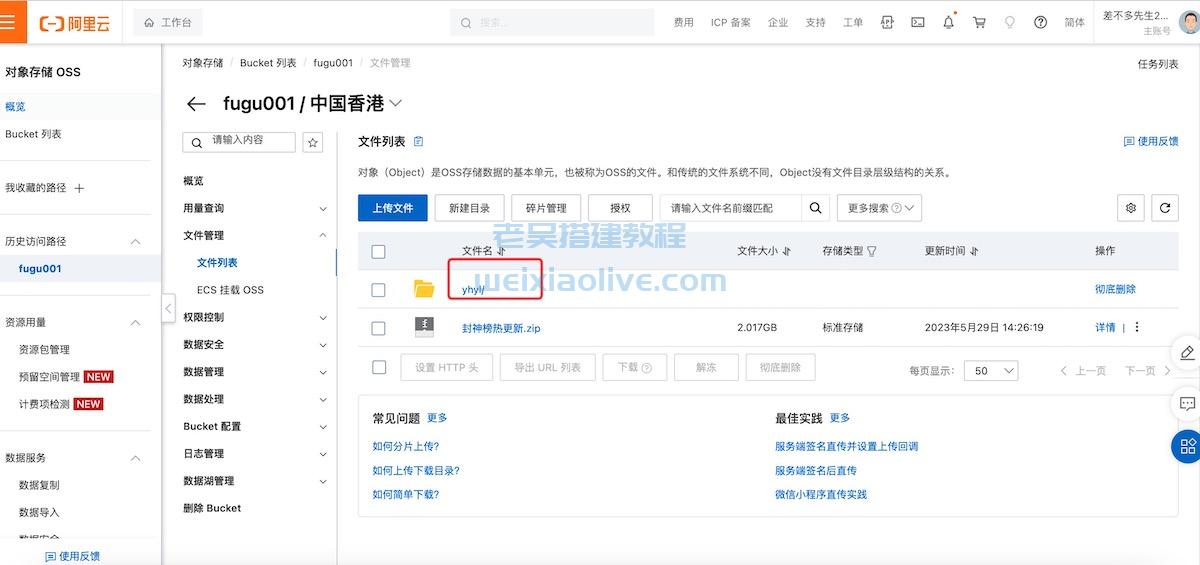This screenshot has width=1200, height=565.
Task: Select all files header checkbox
Action: (378, 251)
